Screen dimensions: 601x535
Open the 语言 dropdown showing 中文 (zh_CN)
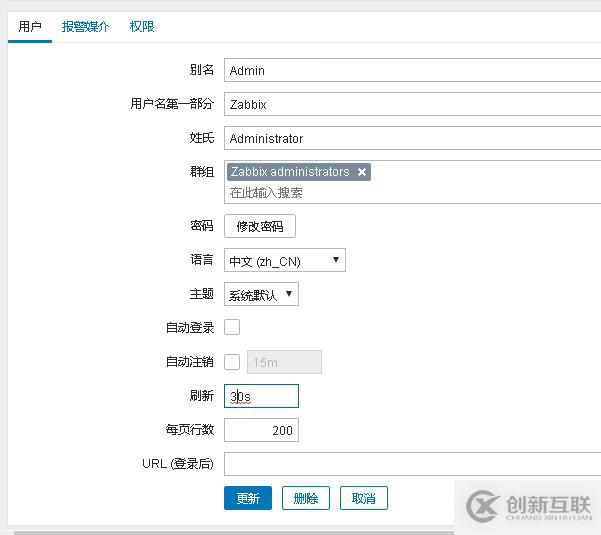pos(285,260)
